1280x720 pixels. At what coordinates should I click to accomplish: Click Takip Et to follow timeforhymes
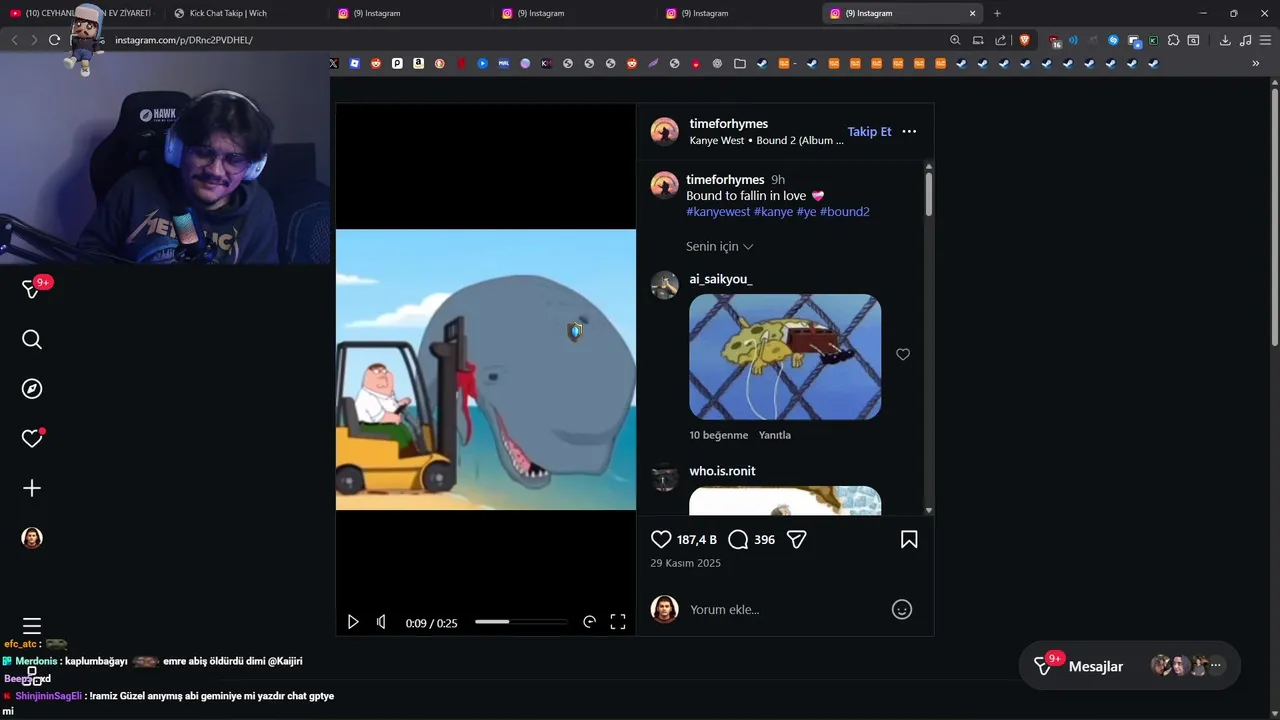pos(869,132)
